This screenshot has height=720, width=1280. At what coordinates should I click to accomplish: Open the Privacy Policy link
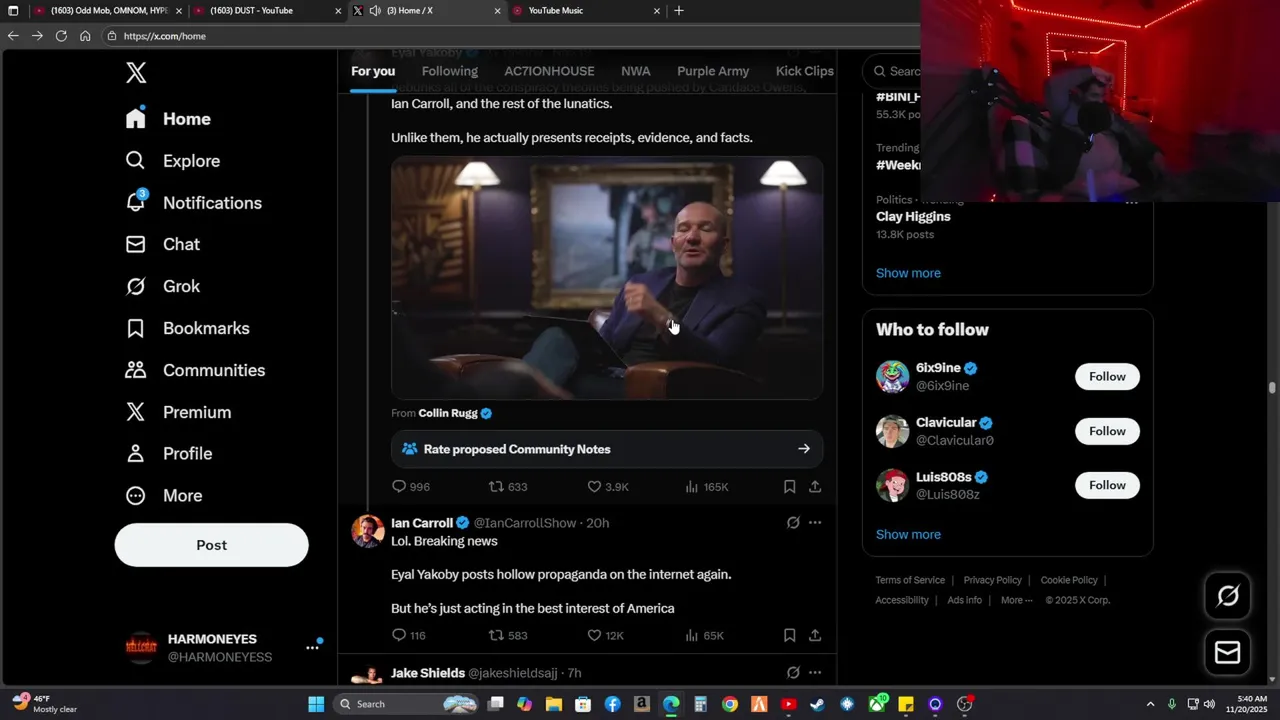[x=992, y=580]
